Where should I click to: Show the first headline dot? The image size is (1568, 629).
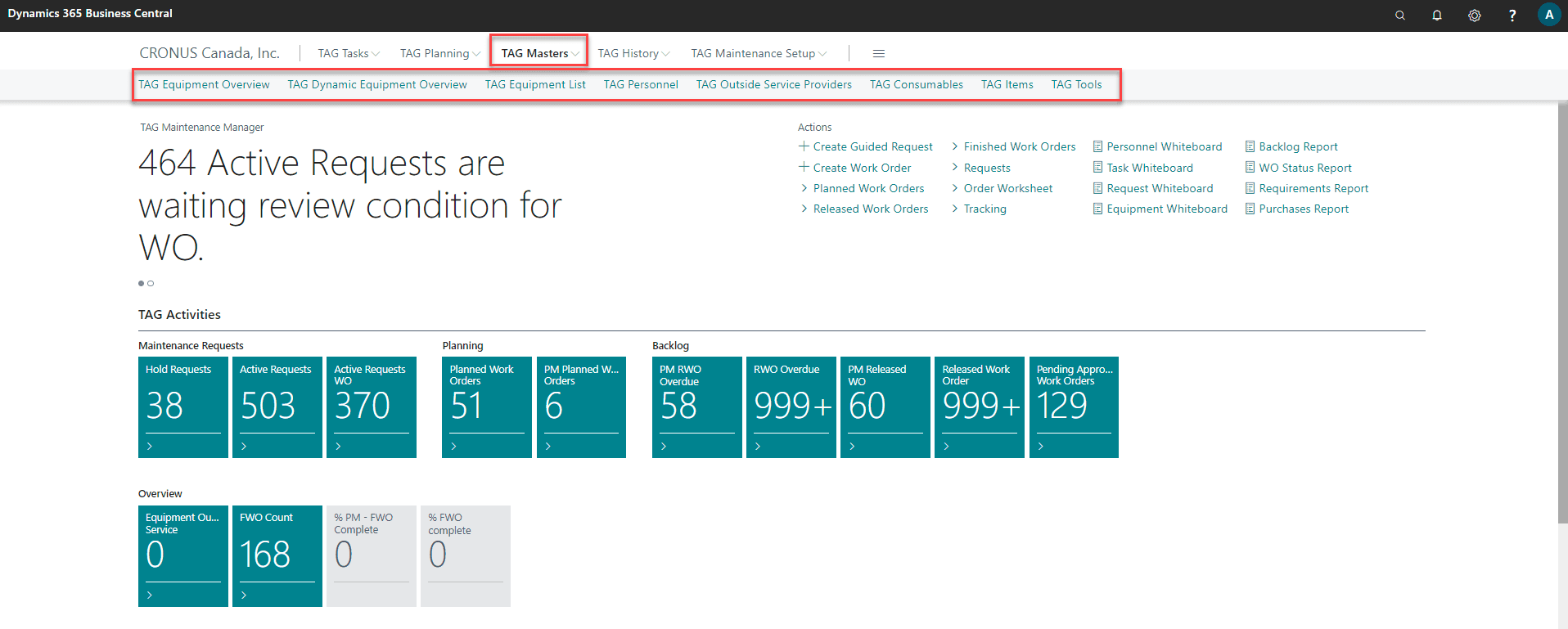tap(141, 283)
